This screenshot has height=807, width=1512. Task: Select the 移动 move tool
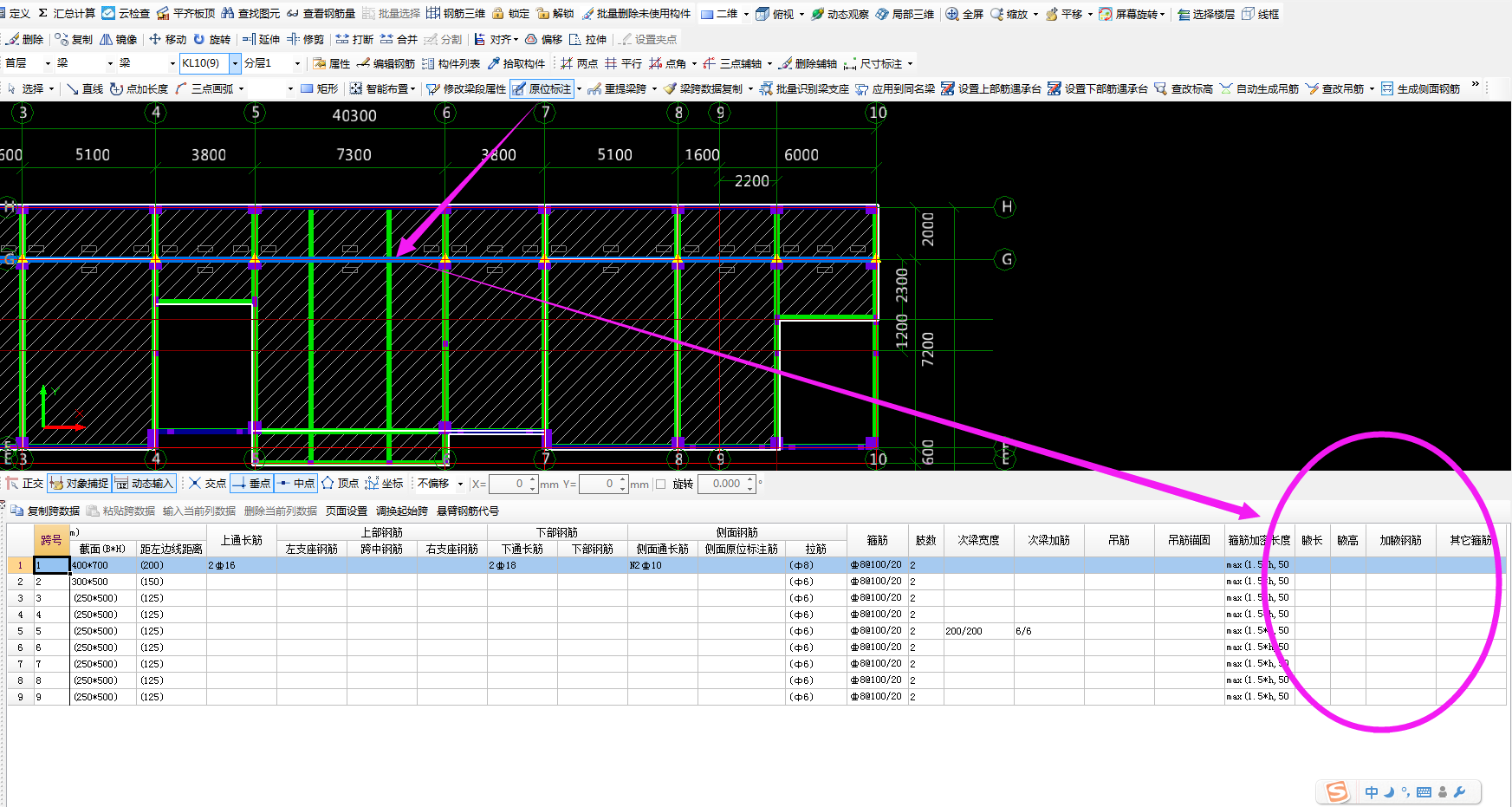(x=167, y=39)
